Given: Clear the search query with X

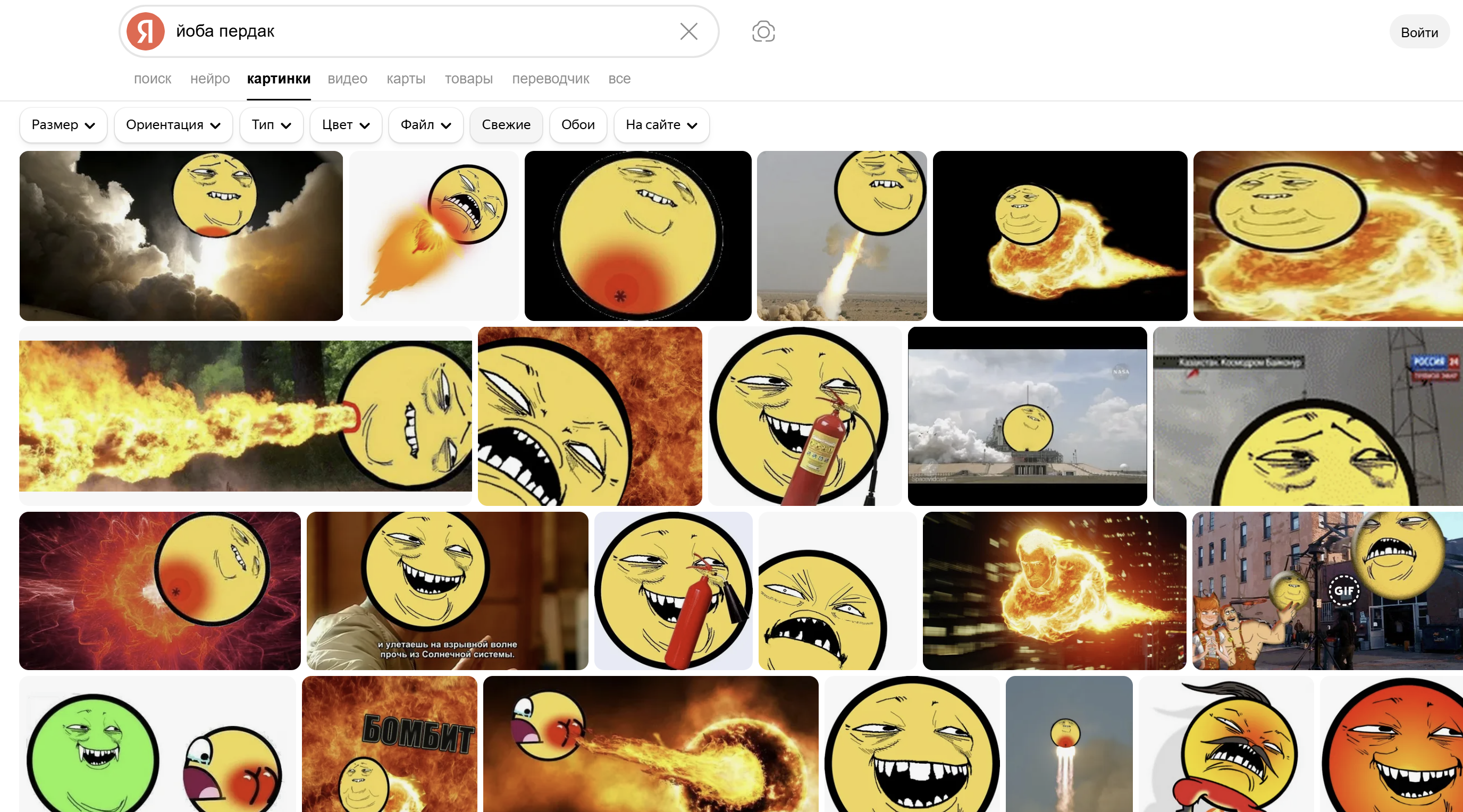Looking at the screenshot, I should (x=688, y=31).
